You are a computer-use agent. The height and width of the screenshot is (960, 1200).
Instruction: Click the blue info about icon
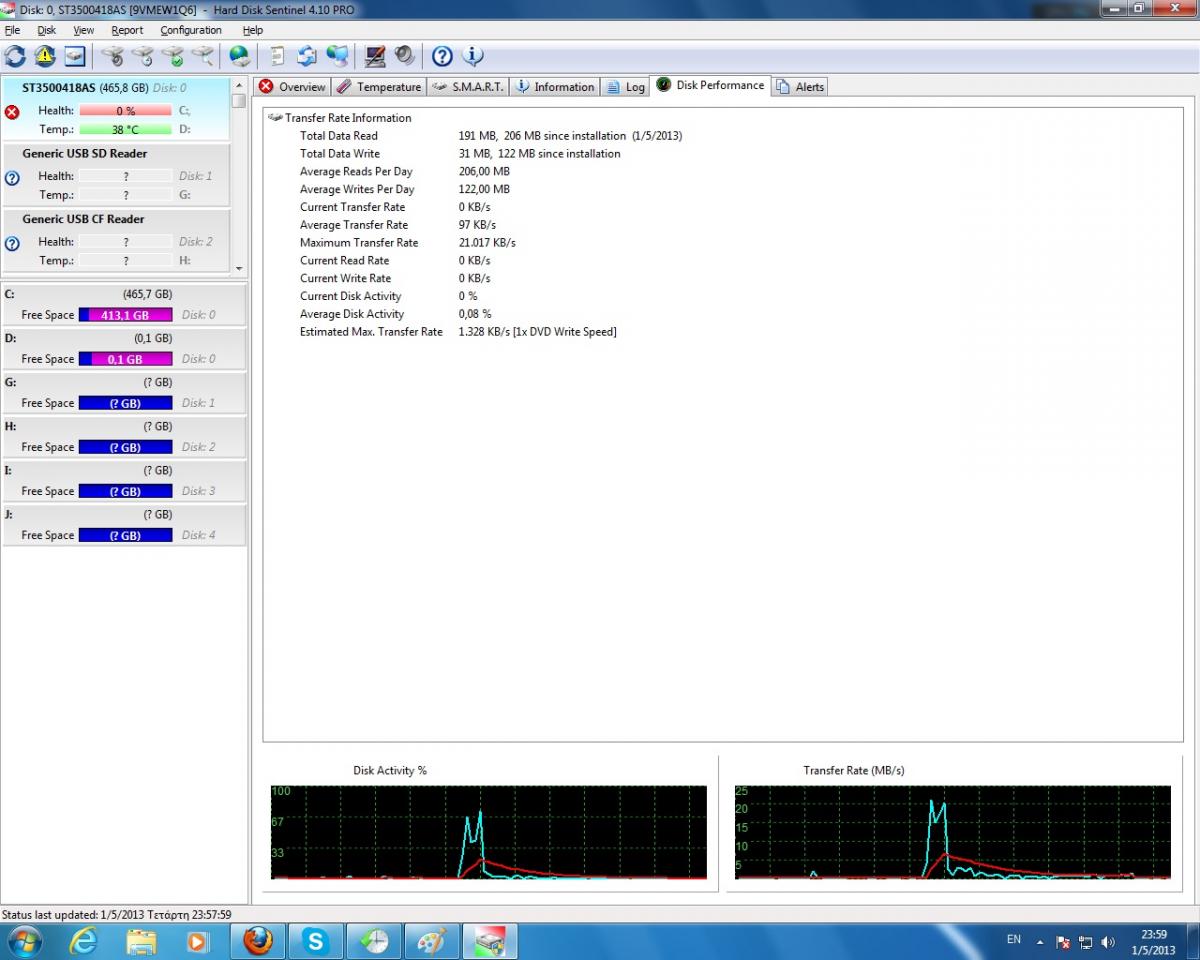click(x=472, y=56)
